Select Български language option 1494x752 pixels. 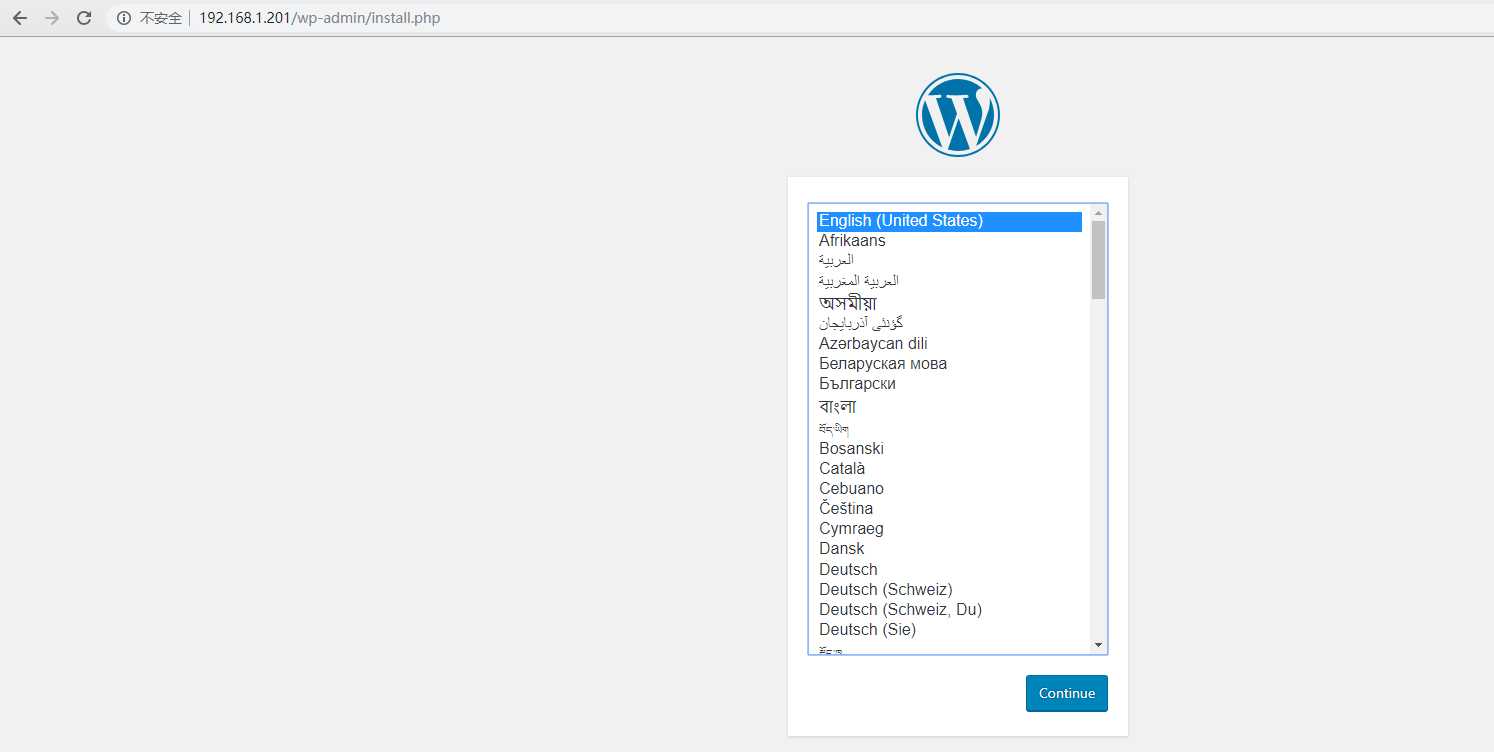click(949, 383)
